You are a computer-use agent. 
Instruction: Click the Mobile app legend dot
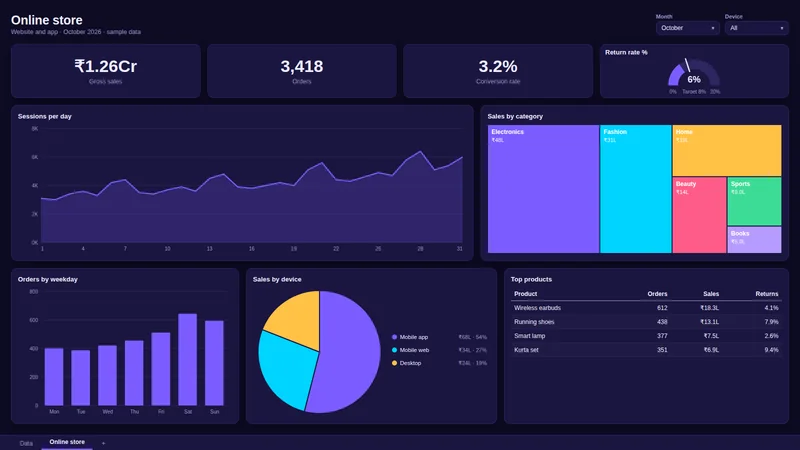click(394, 337)
